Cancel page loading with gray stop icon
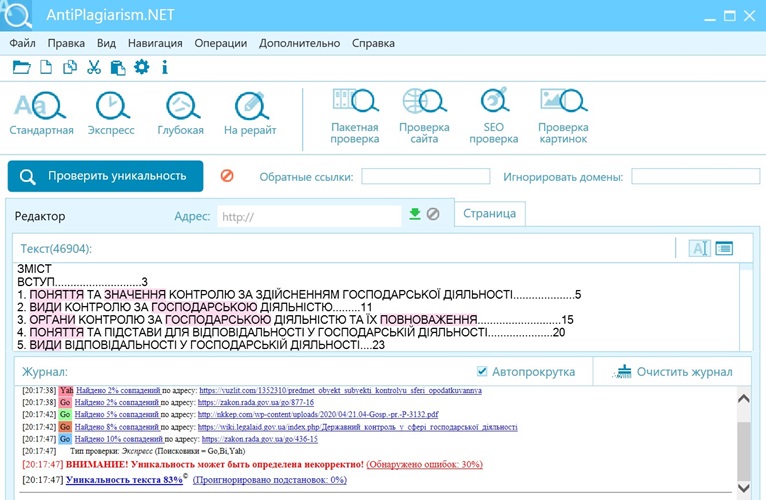Viewport: 766px width, 500px height. [433, 214]
